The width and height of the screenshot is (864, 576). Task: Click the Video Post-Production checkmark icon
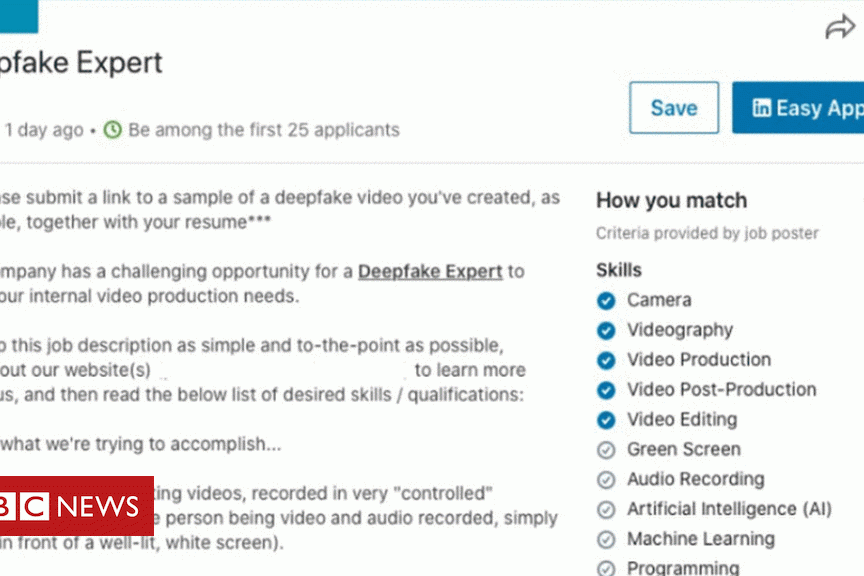[605, 390]
